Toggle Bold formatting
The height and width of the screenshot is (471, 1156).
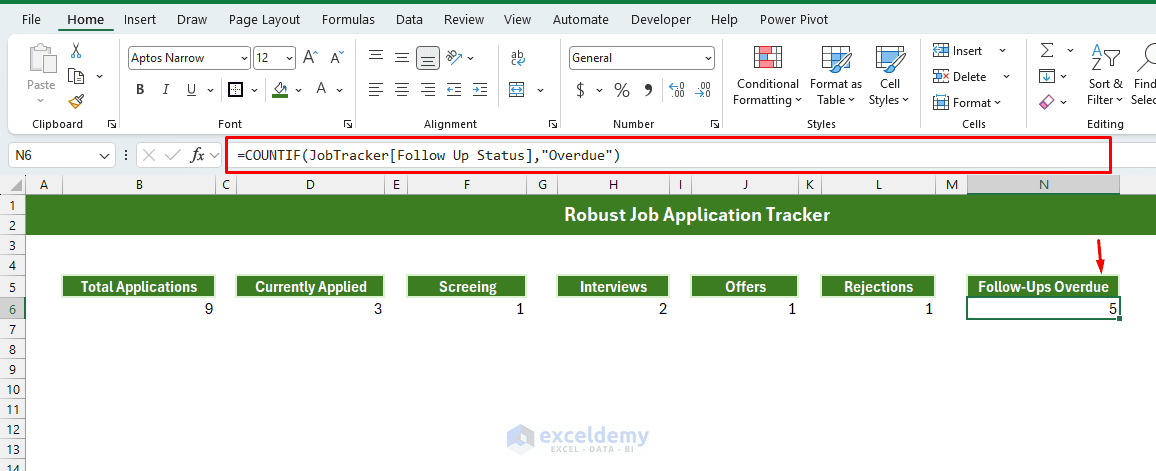[140, 90]
